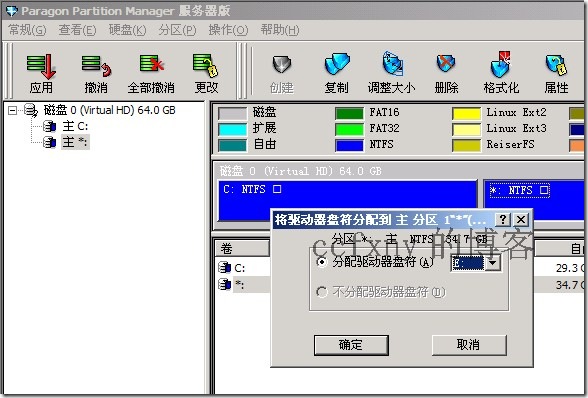Collapse the Disk 0 tree node
The height and width of the screenshot is (398, 588).
coord(12,110)
